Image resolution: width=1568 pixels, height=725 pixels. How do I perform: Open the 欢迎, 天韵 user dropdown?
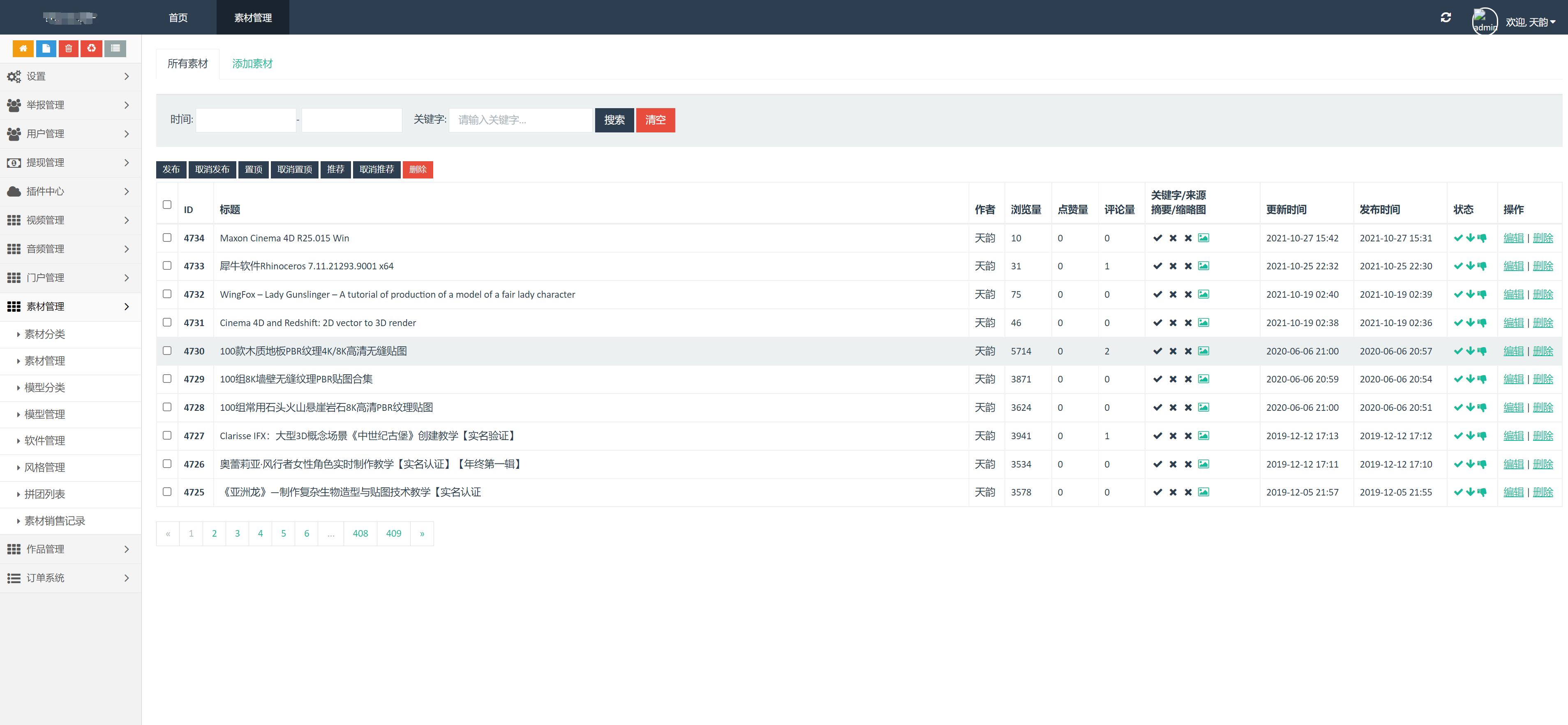pos(1530,22)
